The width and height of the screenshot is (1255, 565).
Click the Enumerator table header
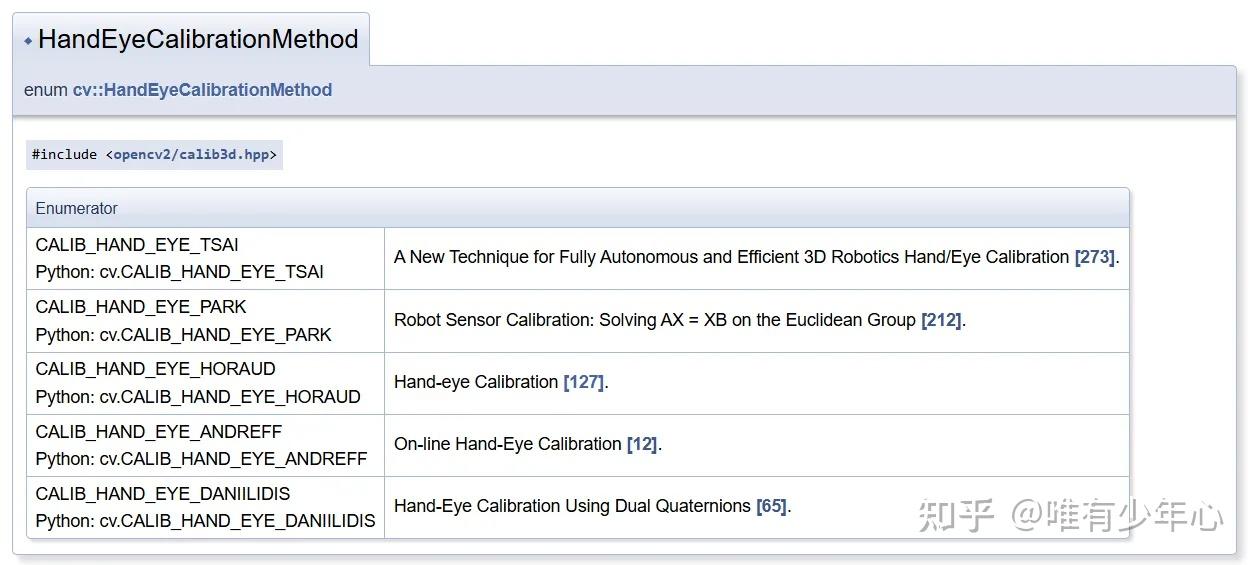coord(77,208)
